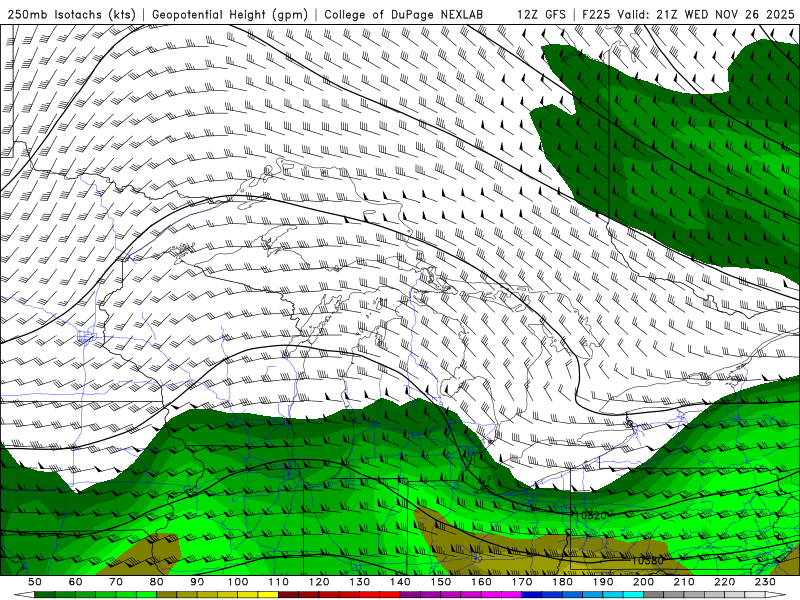The width and height of the screenshot is (800, 600).
Task: Click the 120 value on the color scale
Action: tap(319, 582)
